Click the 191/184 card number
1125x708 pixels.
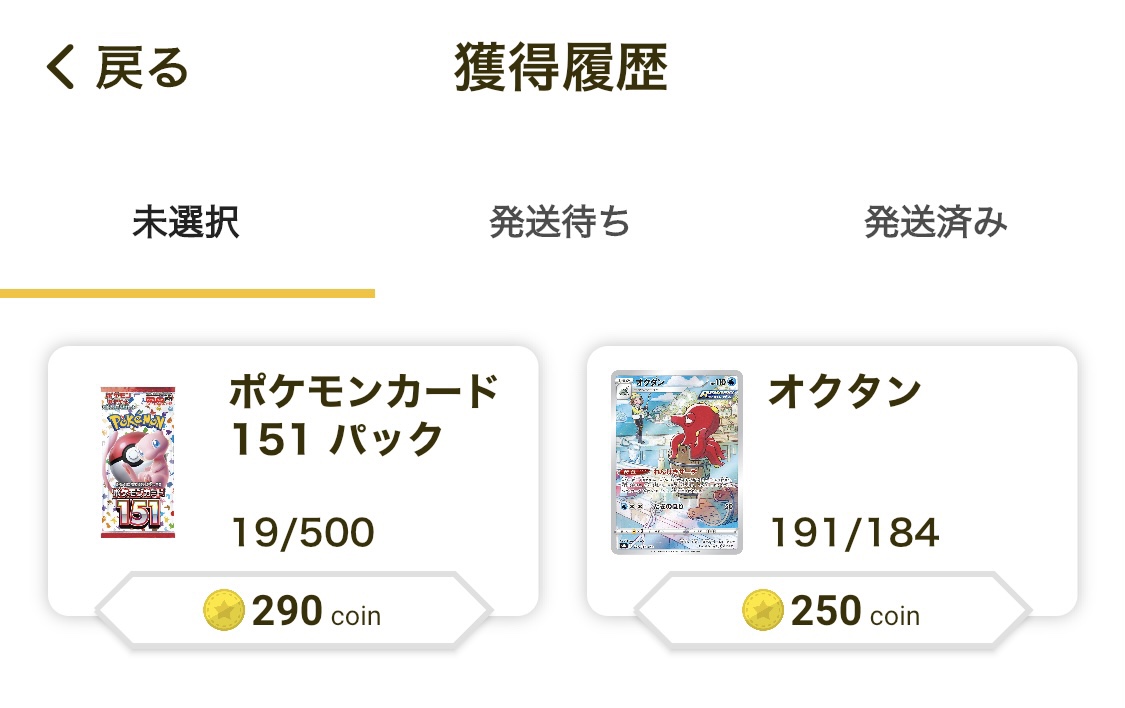pyautogui.click(x=854, y=533)
